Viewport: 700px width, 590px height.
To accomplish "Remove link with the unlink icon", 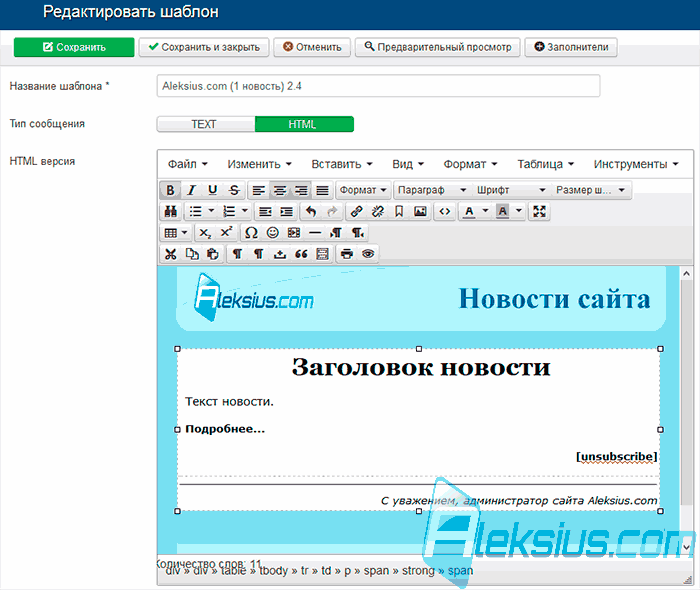I will pyautogui.click(x=378, y=212).
